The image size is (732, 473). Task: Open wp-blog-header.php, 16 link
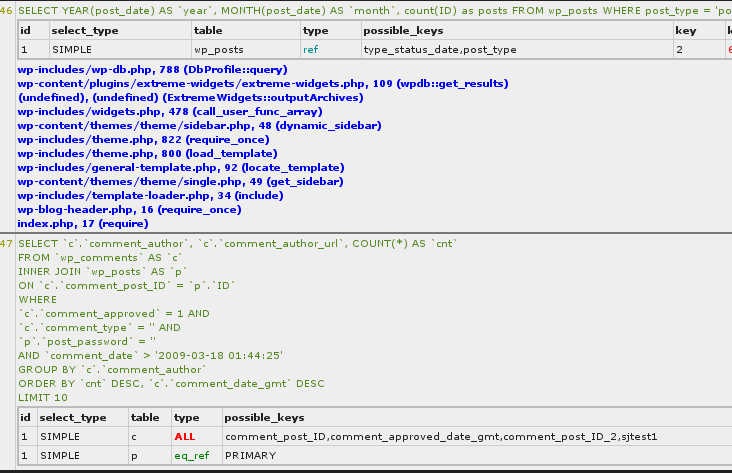[x=129, y=210]
